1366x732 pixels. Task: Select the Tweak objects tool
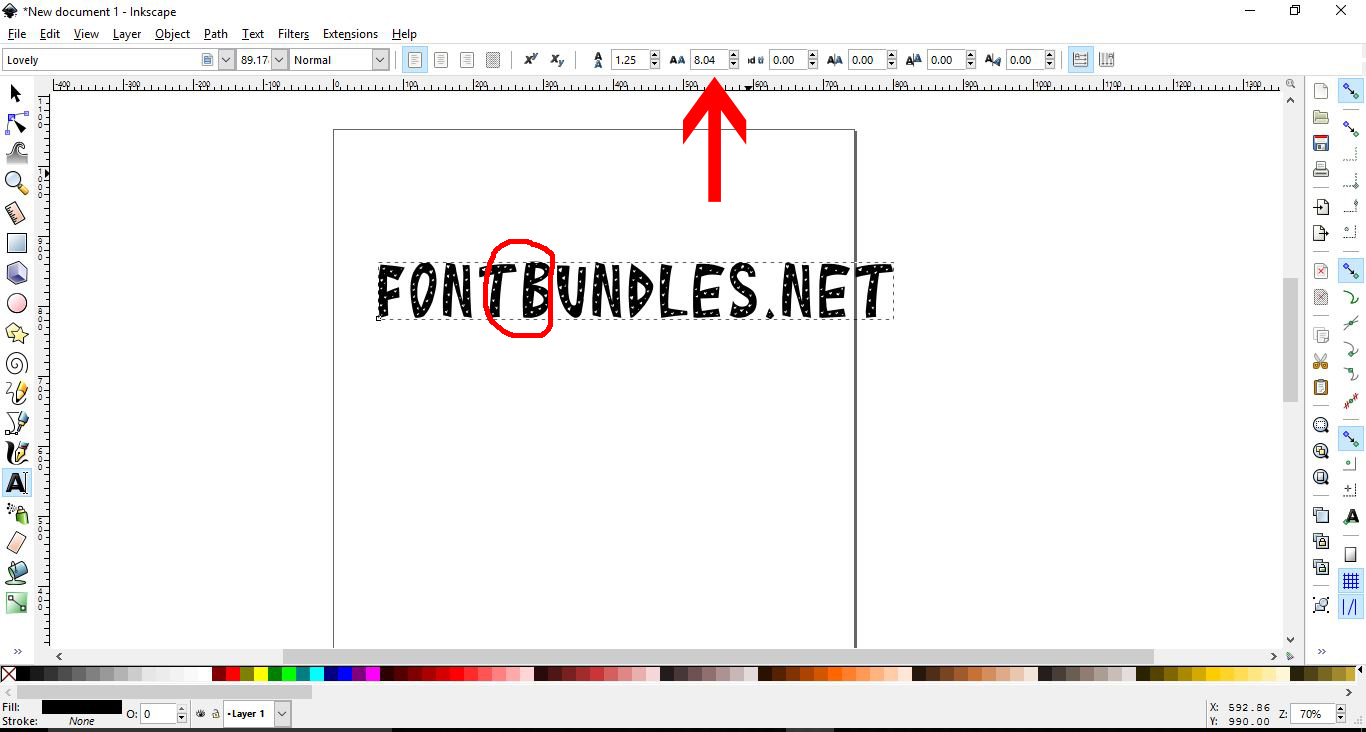point(16,153)
